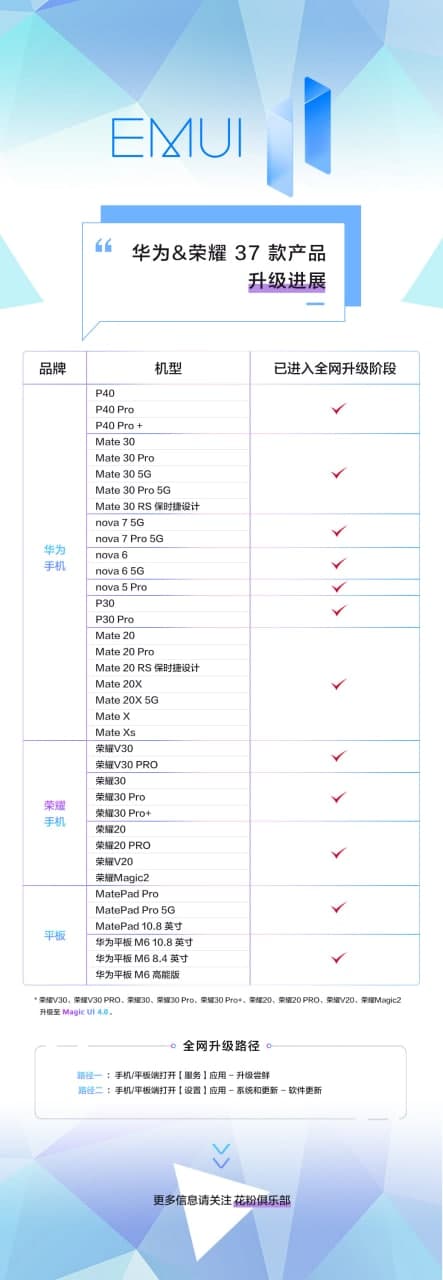443x1280 pixels.
Task: Select the 已进入全网升级阶段 column header
Action: pos(335,368)
